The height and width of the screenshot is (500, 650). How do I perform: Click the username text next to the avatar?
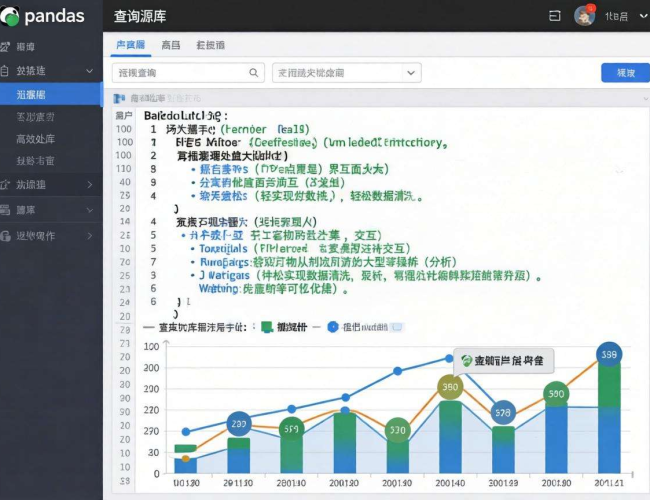coord(616,16)
